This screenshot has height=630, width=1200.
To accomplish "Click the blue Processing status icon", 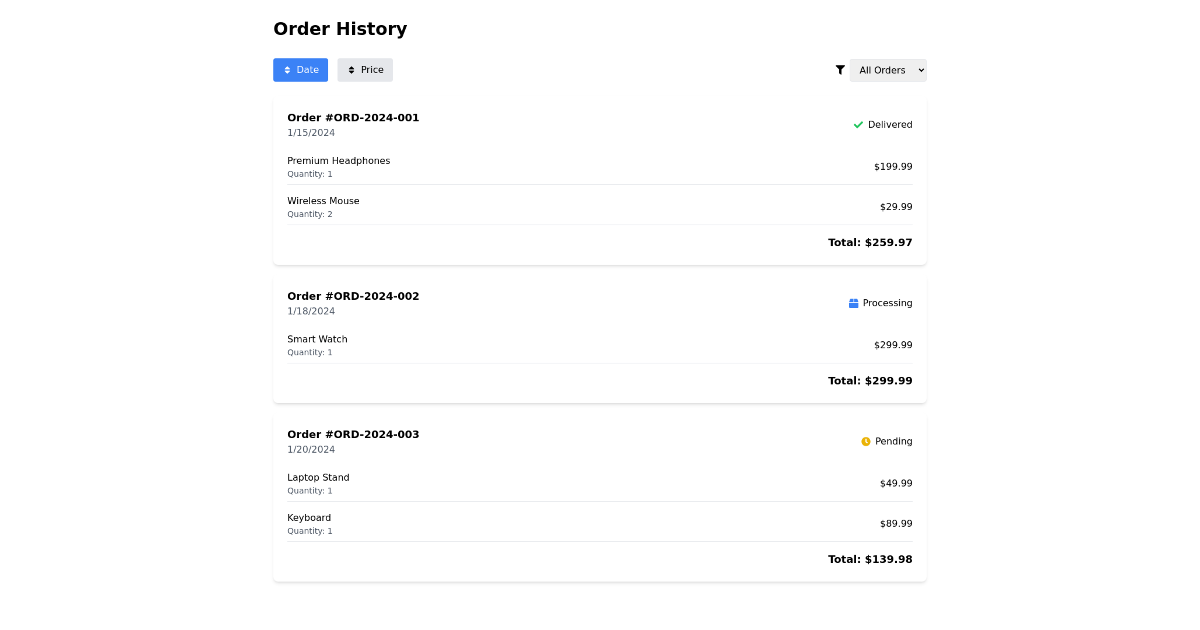I will tap(853, 302).
